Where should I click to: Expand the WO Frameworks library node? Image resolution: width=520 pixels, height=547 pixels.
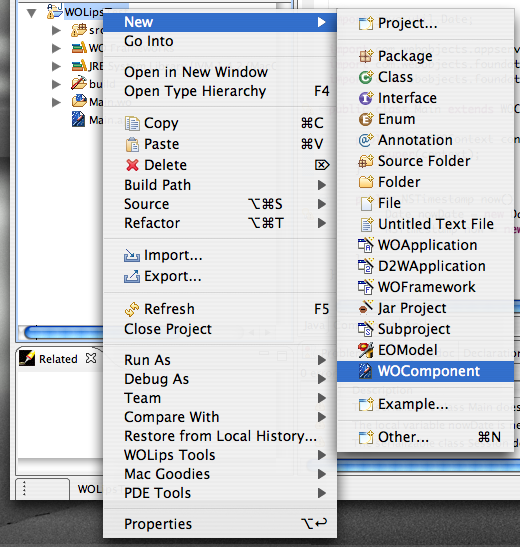(56, 48)
